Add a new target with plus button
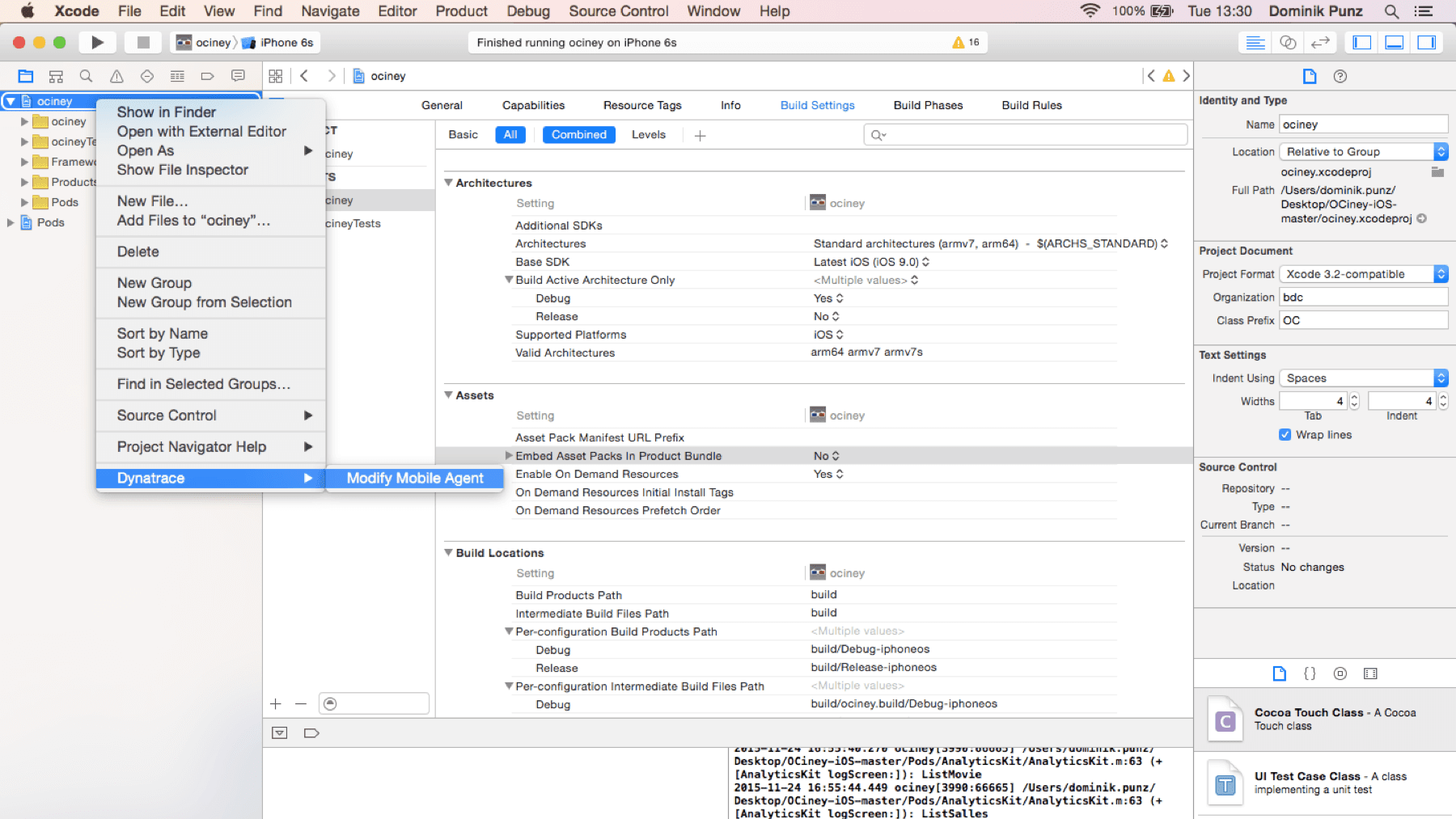The image size is (1456, 819). click(x=276, y=704)
